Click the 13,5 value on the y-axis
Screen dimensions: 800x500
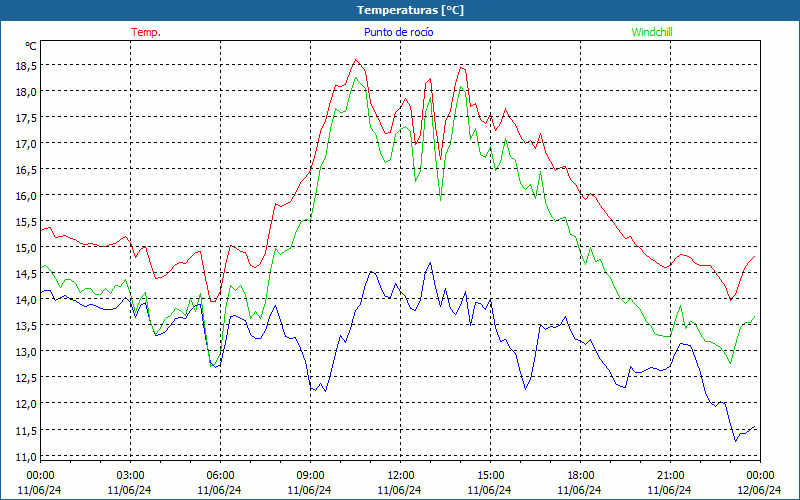pos(26,326)
